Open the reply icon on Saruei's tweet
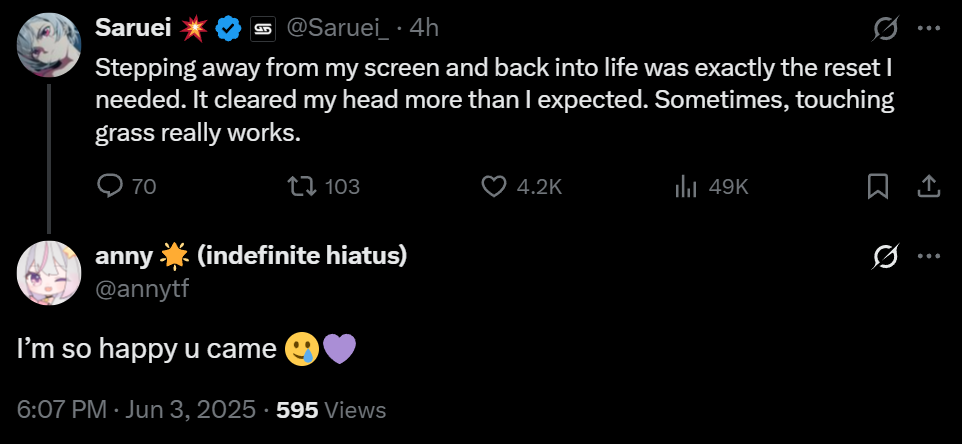The height and width of the screenshot is (444, 962). pos(110,186)
